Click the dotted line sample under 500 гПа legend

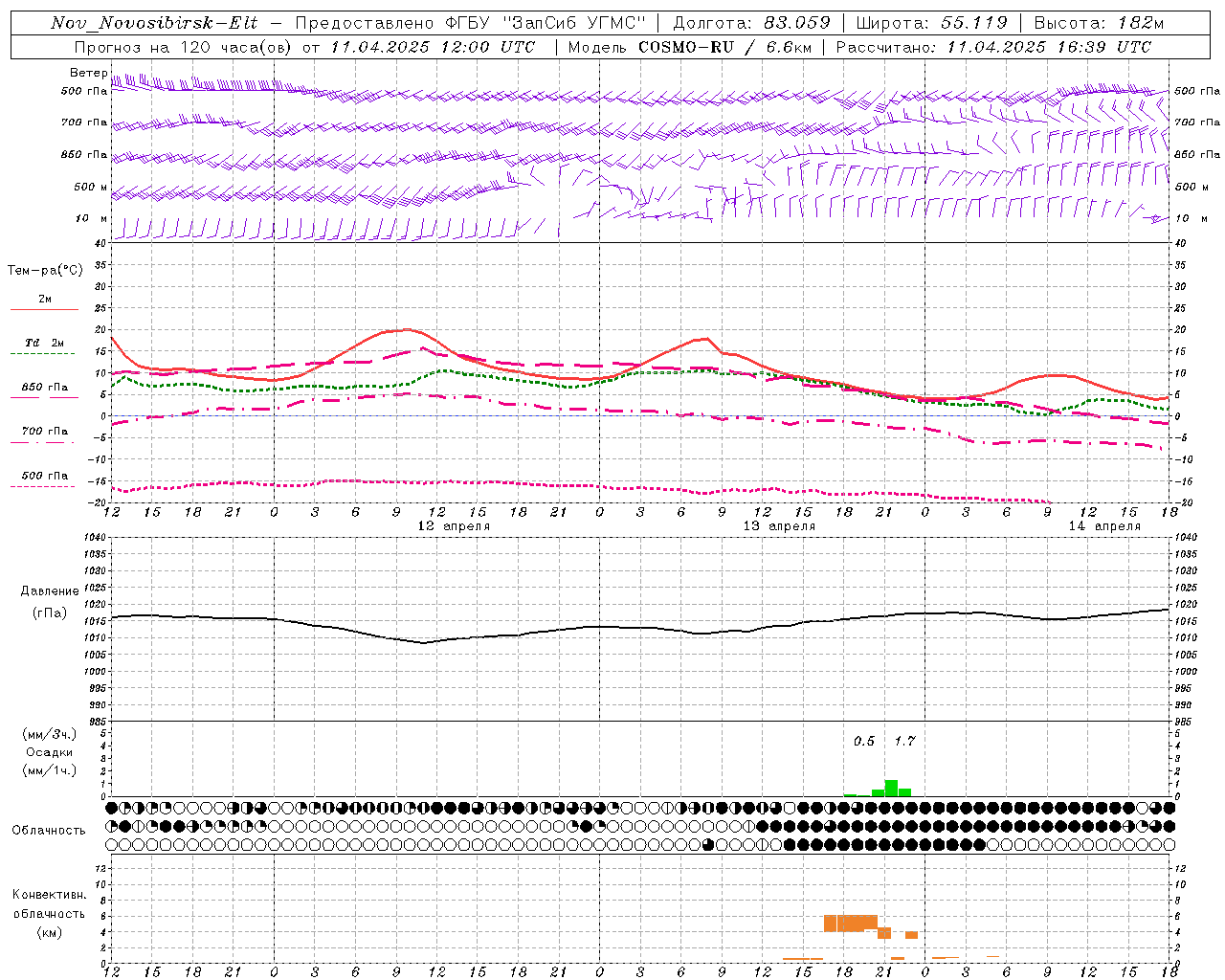tap(42, 487)
